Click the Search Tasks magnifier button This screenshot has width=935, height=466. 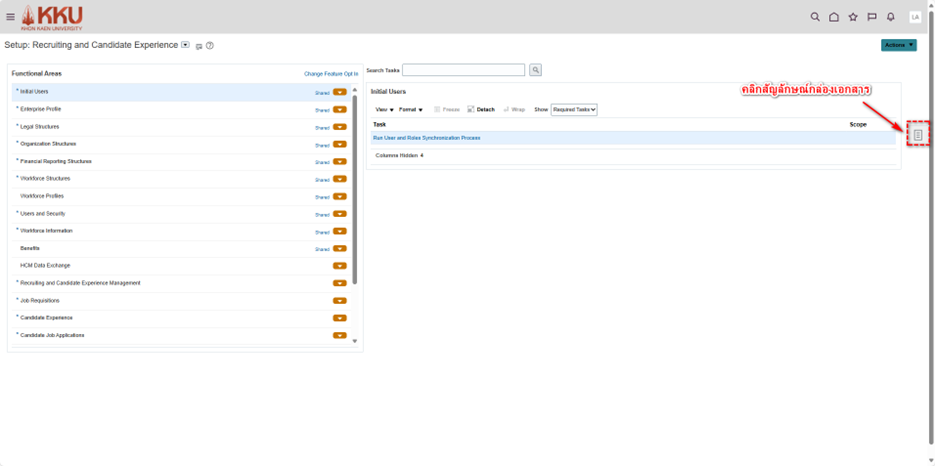[x=536, y=70]
